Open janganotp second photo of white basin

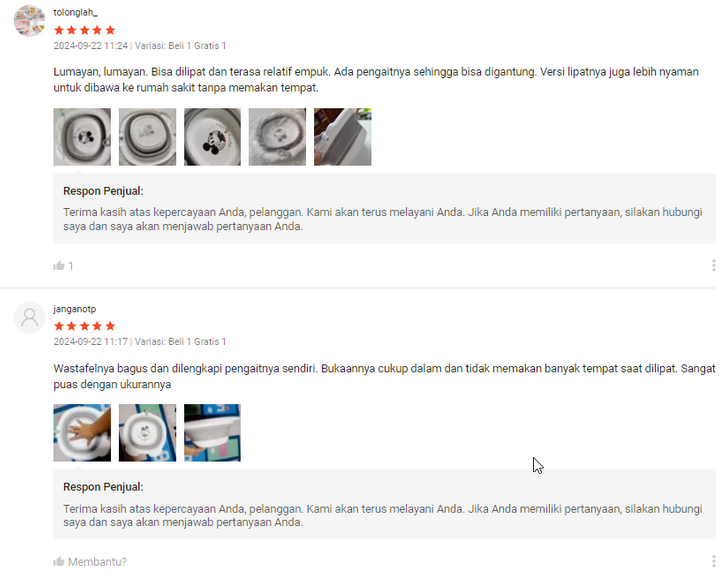click(147, 433)
